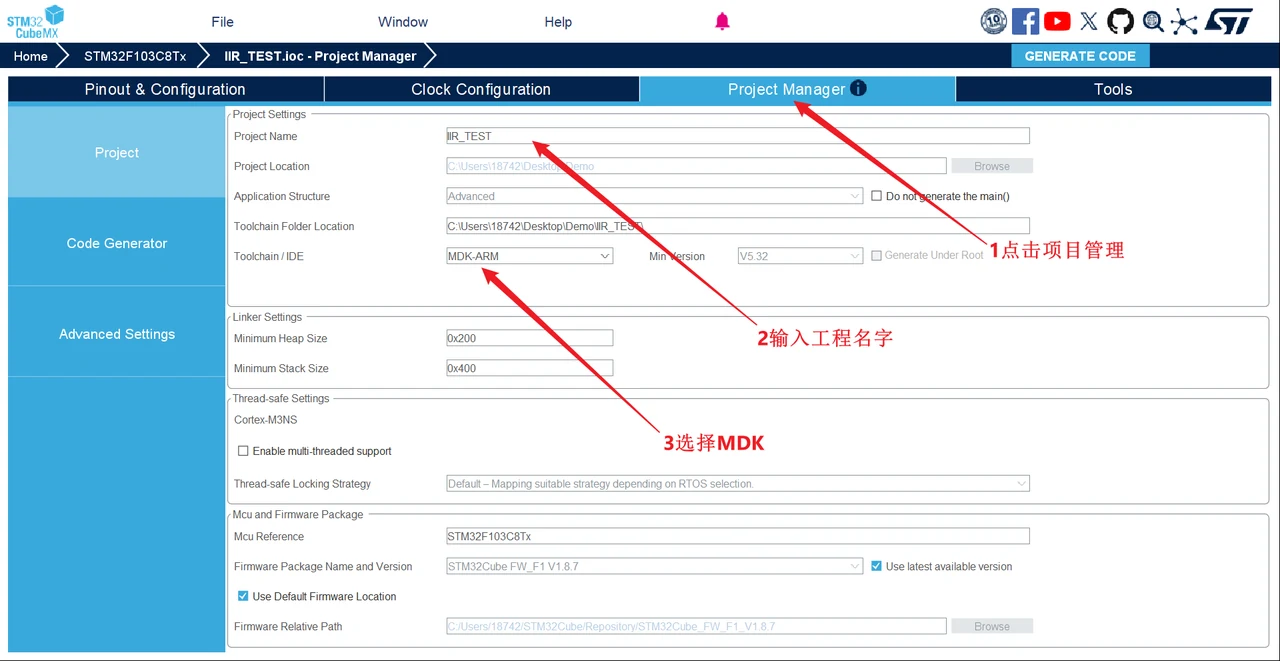The width and height of the screenshot is (1280, 661).
Task: Expand Thread-safe Locking Strategy dropdown
Action: [738, 484]
